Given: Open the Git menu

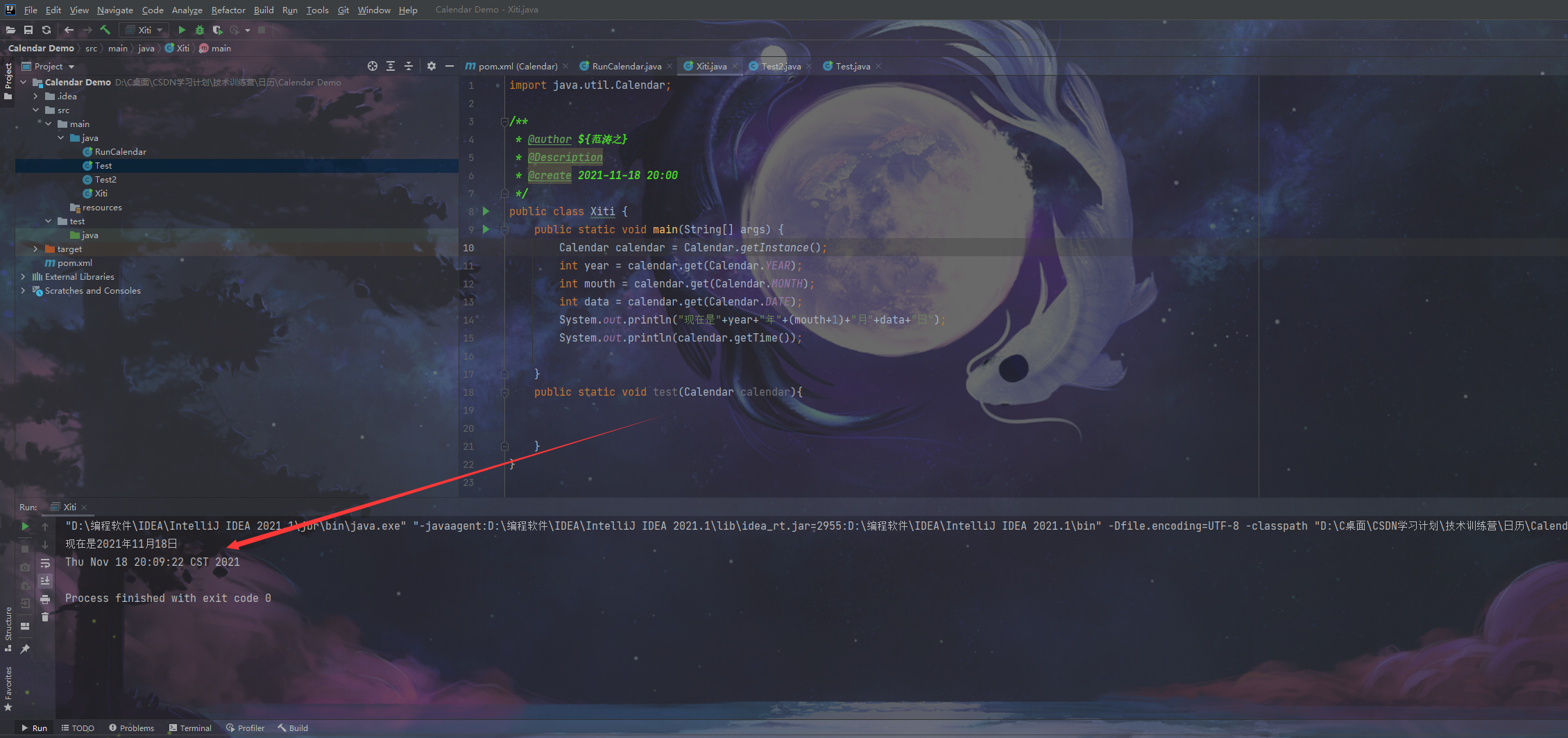Looking at the screenshot, I should (x=343, y=10).
